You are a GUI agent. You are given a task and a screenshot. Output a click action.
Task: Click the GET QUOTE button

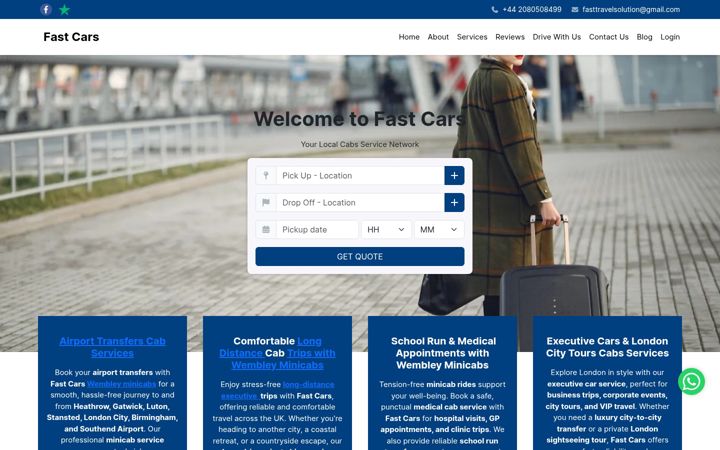click(x=360, y=256)
